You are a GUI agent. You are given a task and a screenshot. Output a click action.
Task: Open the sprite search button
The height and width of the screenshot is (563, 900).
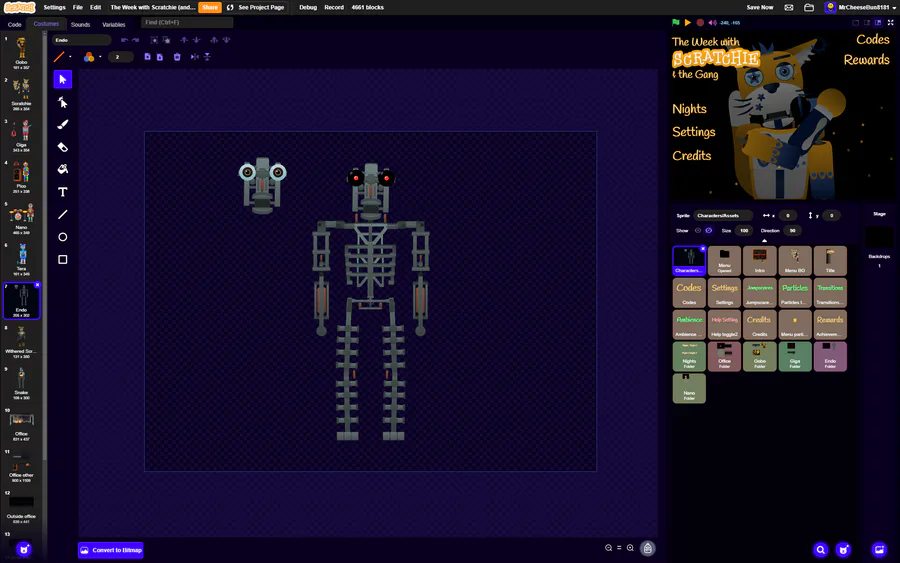pos(821,550)
